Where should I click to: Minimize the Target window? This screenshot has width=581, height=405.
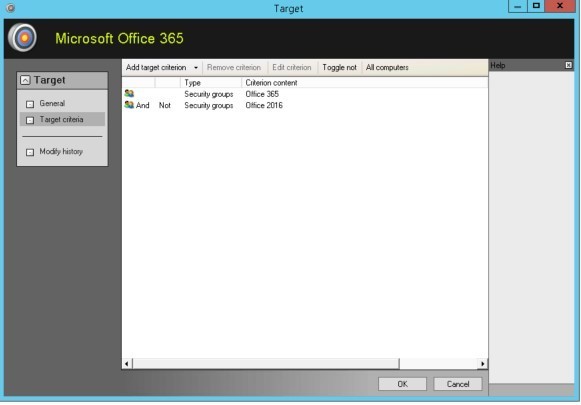[518, 6]
